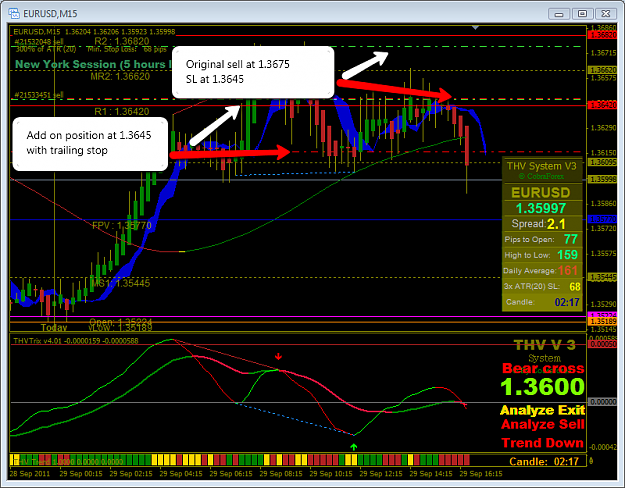The height and width of the screenshot is (488, 625).
Task: Click the chart shift triangle marker at top
Action: click(475, 28)
